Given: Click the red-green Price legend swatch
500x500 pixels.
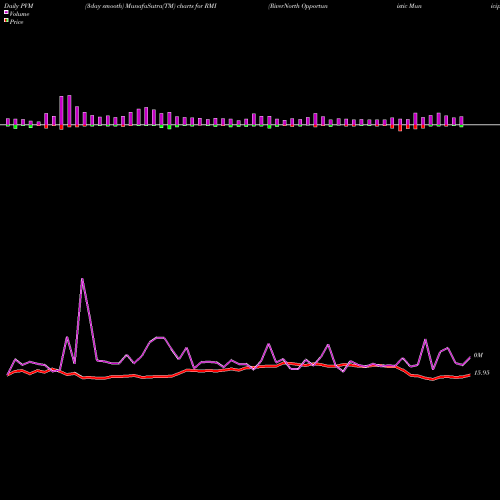Looking at the screenshot, I should pos(6,20).
